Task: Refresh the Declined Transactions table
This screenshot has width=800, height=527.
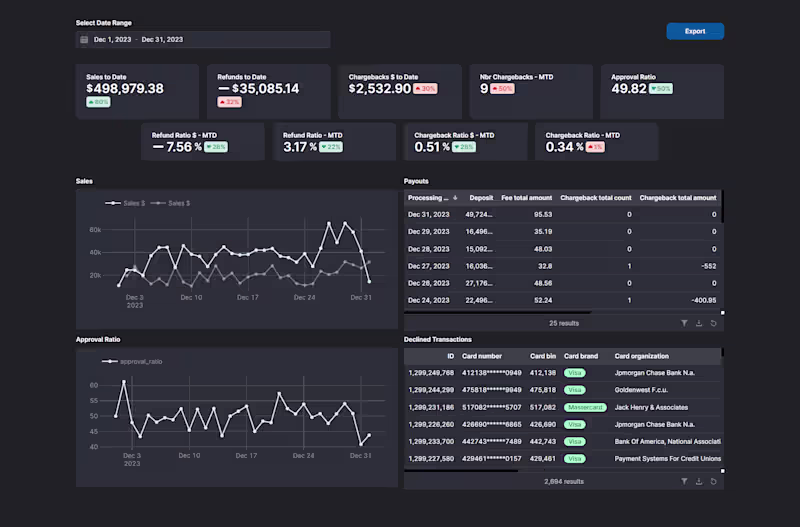Action: (x=714, y=481)
